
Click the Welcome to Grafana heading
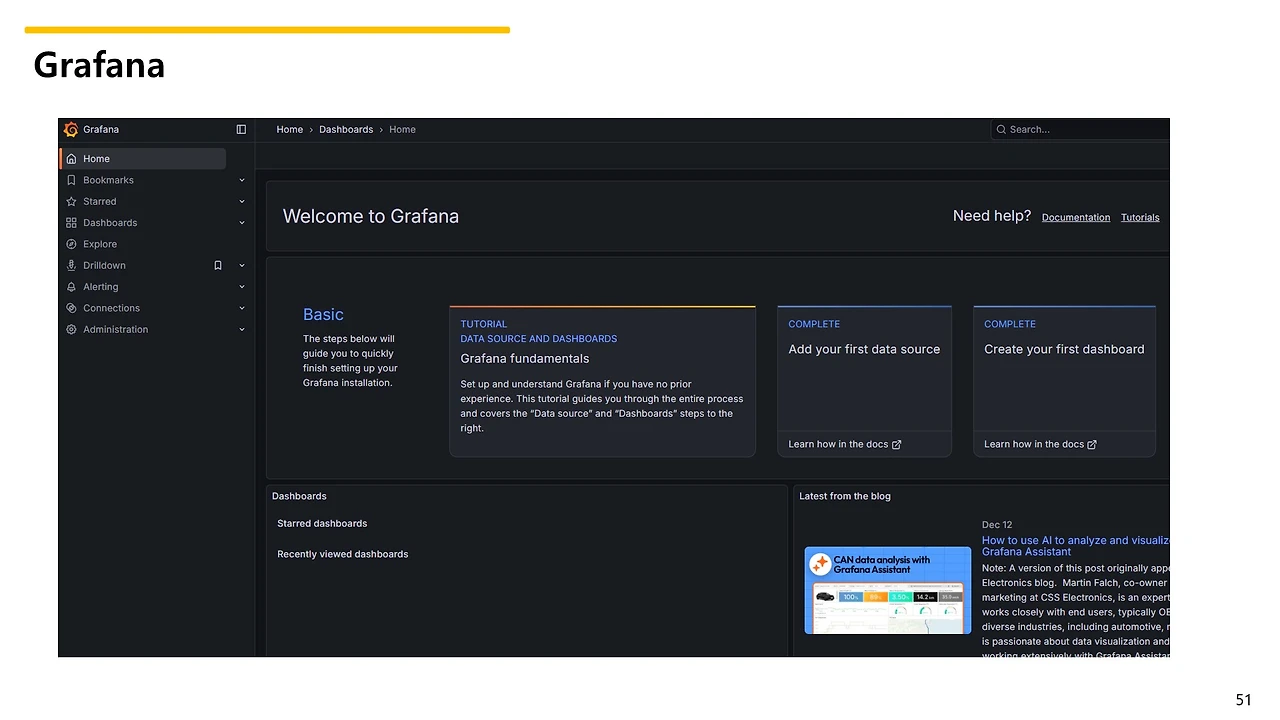(371, 216)
